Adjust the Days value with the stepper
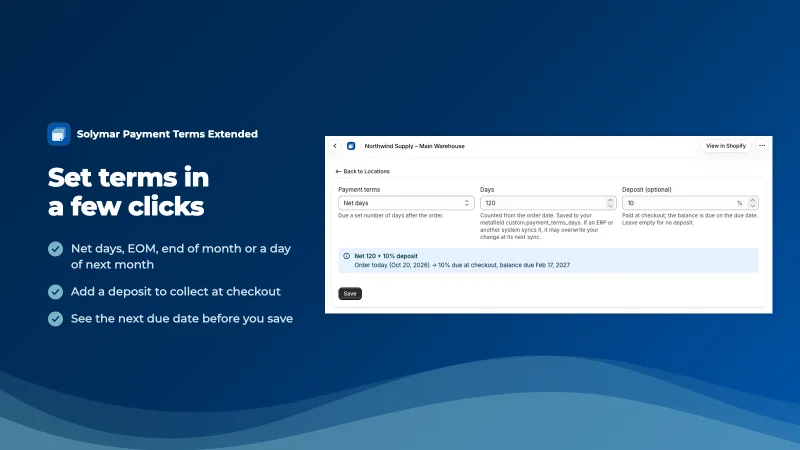800x450 pixels. pyautogui.click(x=610, y=203)
